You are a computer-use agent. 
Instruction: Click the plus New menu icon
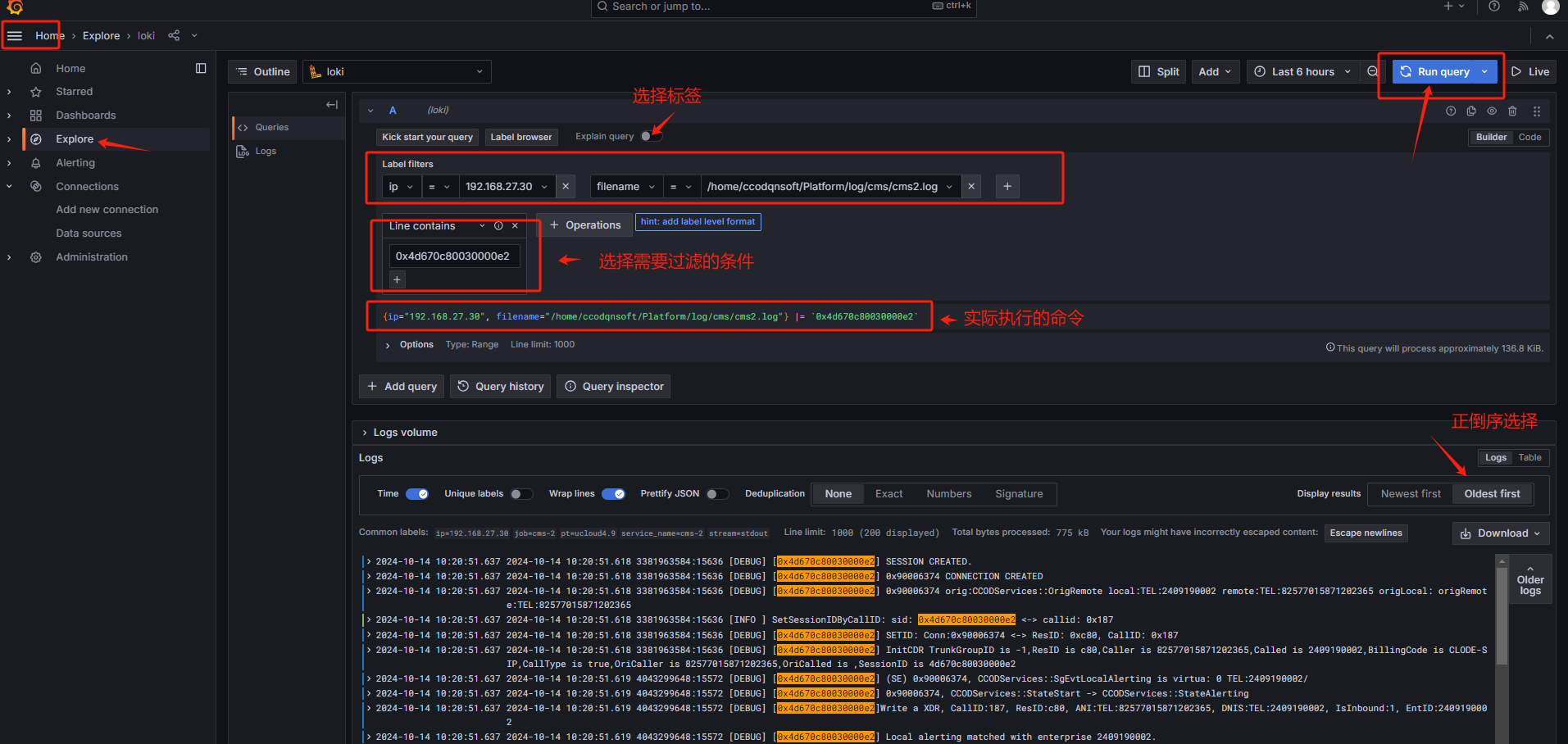coord(1453,7)
